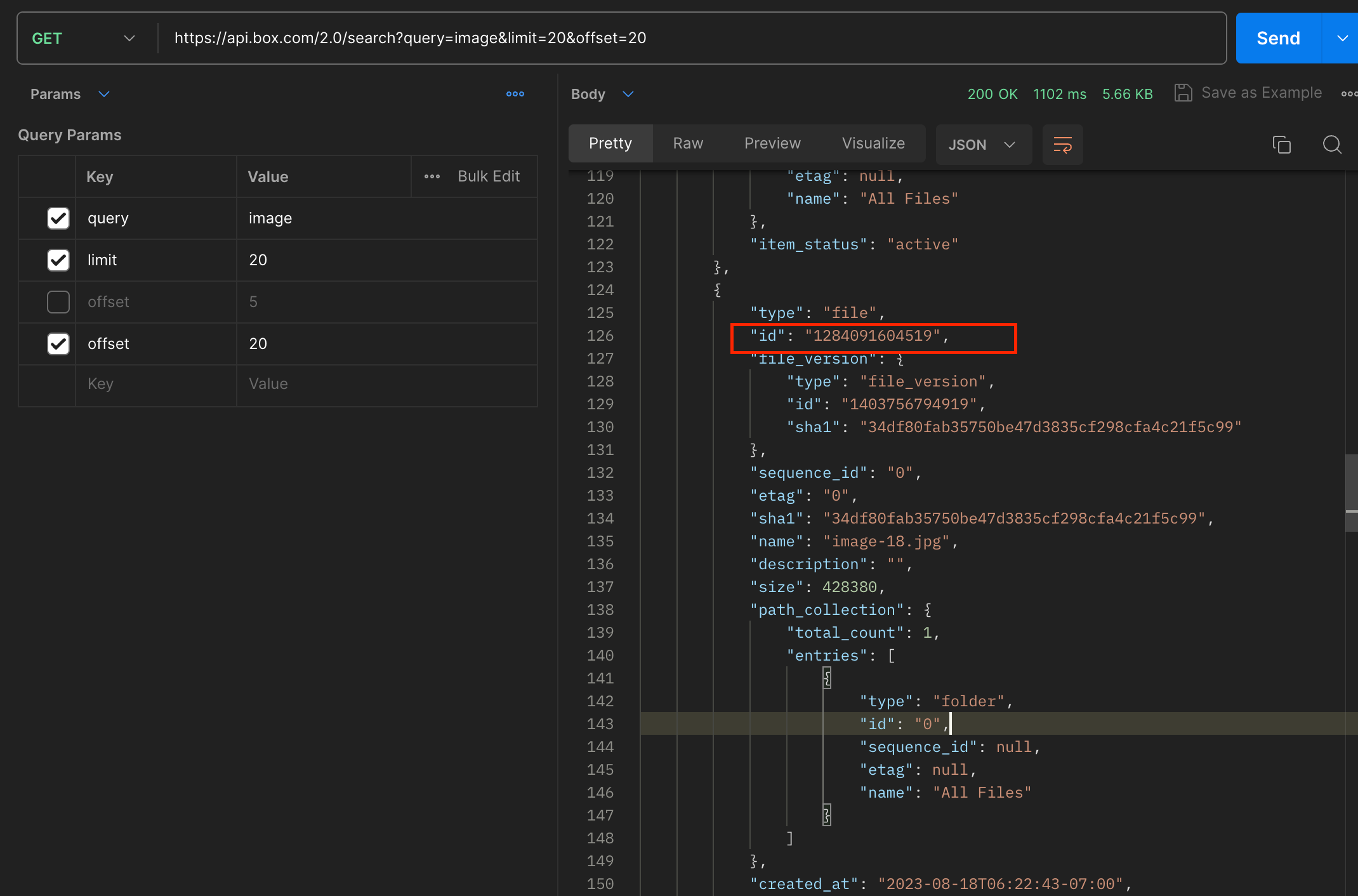Click the limit key cell
Image resolution: width=1358 pixels, height=896 pixels.
[x=156, y=260]
